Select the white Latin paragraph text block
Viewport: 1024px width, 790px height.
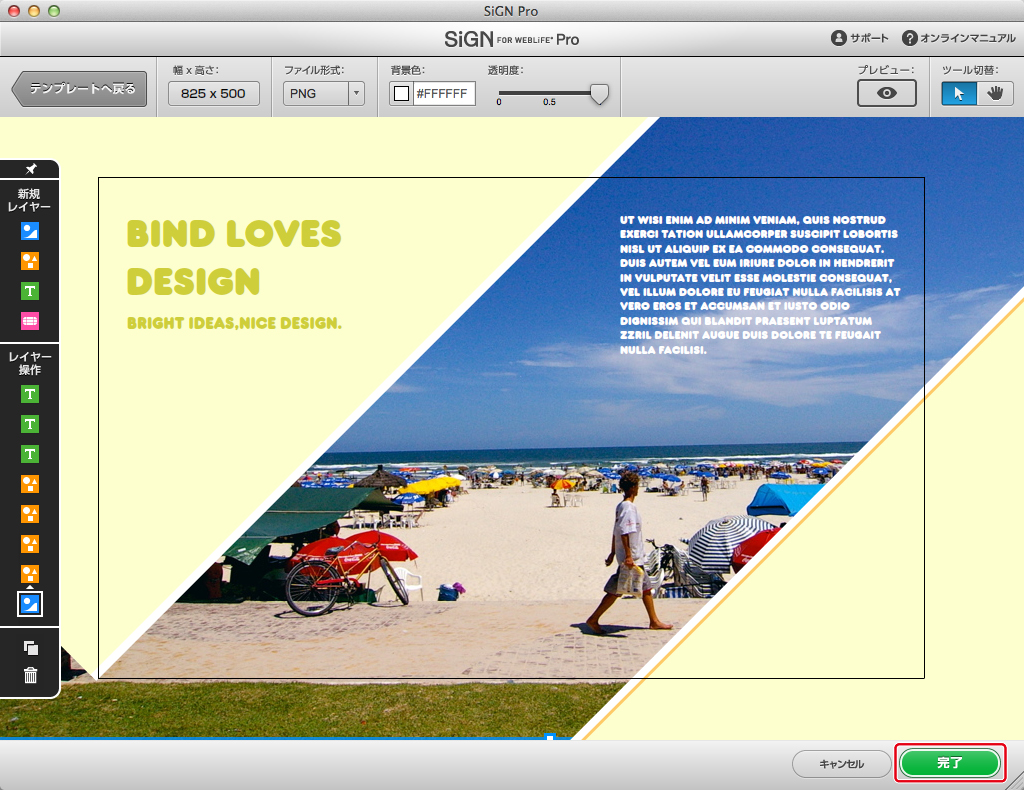point(760,285)
